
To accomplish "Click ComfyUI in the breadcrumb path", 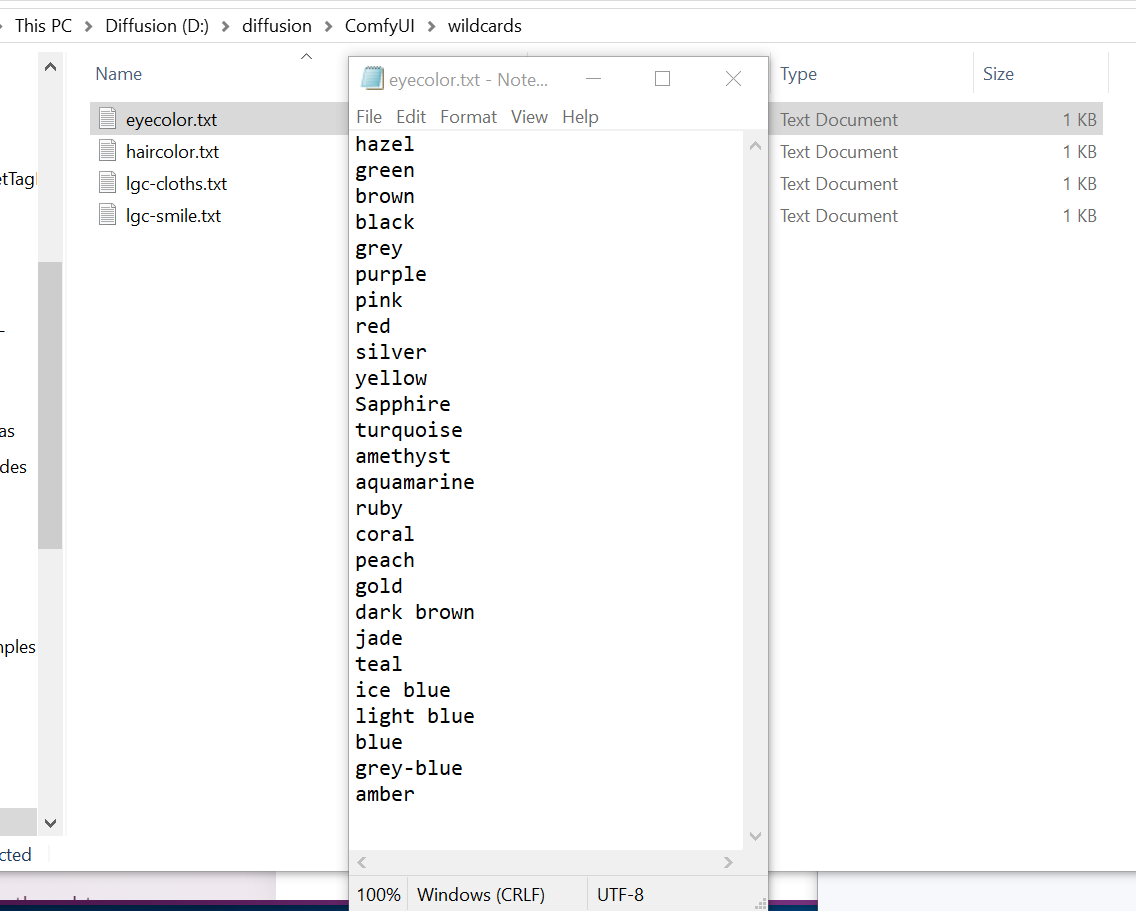I will (380, 26).
